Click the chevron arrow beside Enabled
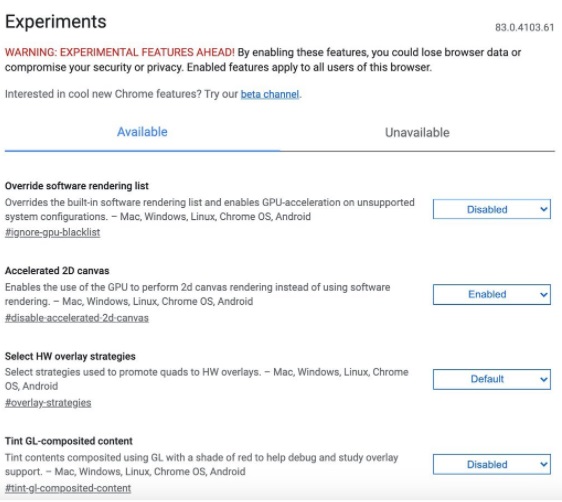Screen dimensions: 562x502 point(543,295)
